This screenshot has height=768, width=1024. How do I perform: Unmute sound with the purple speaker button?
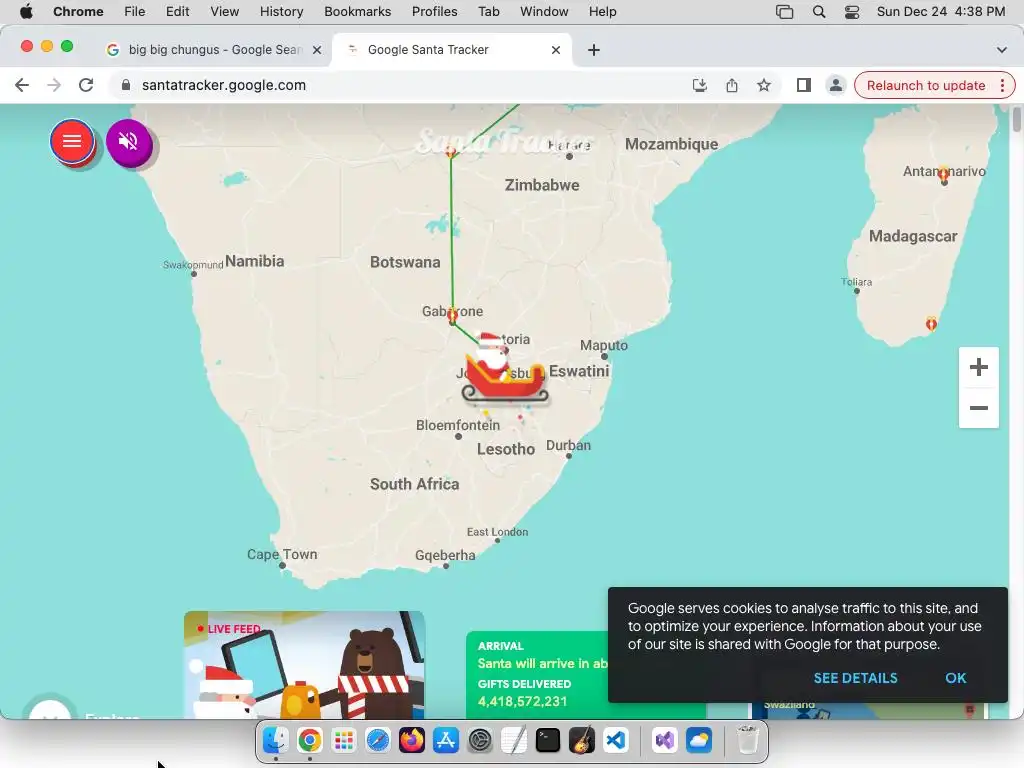coord(129,141)
